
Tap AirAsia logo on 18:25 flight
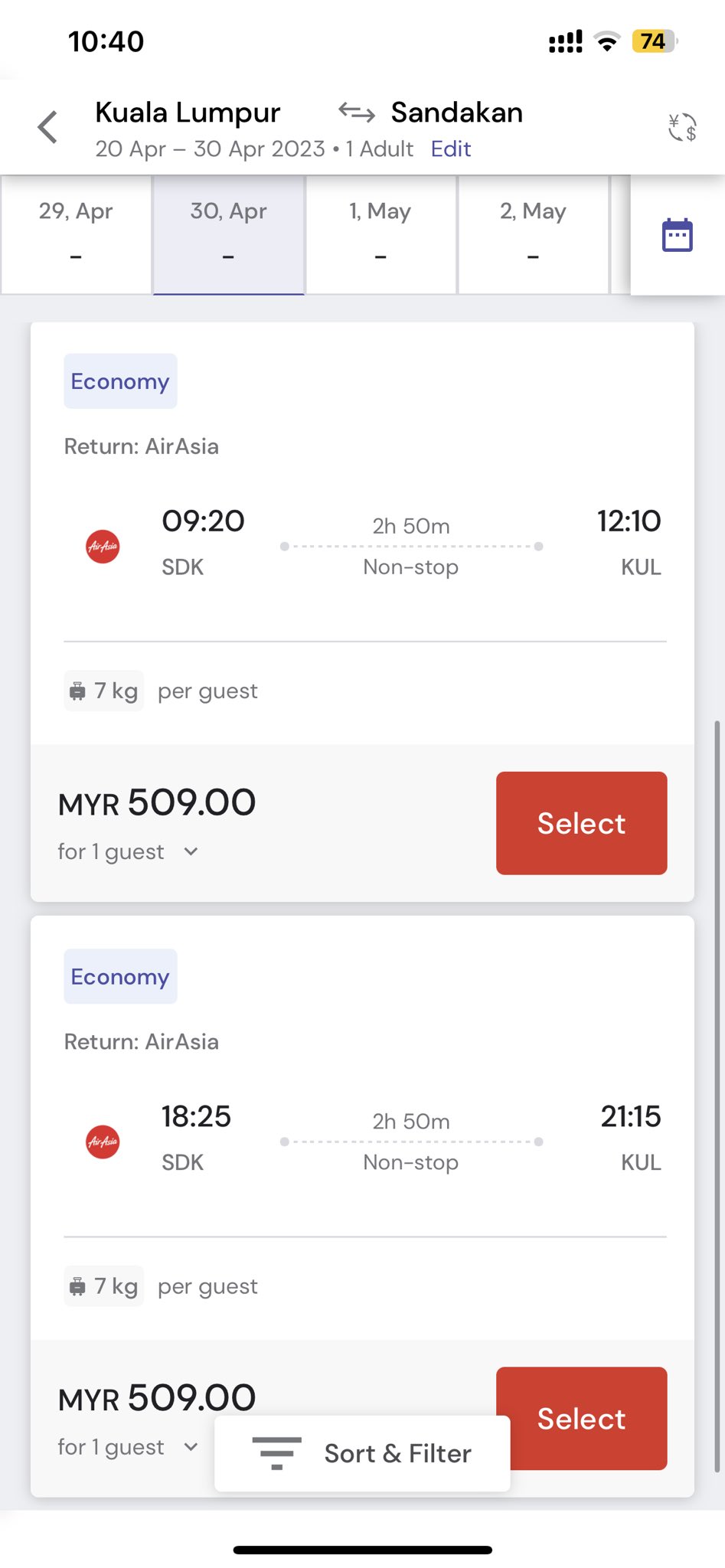[x=103, y=1142]
